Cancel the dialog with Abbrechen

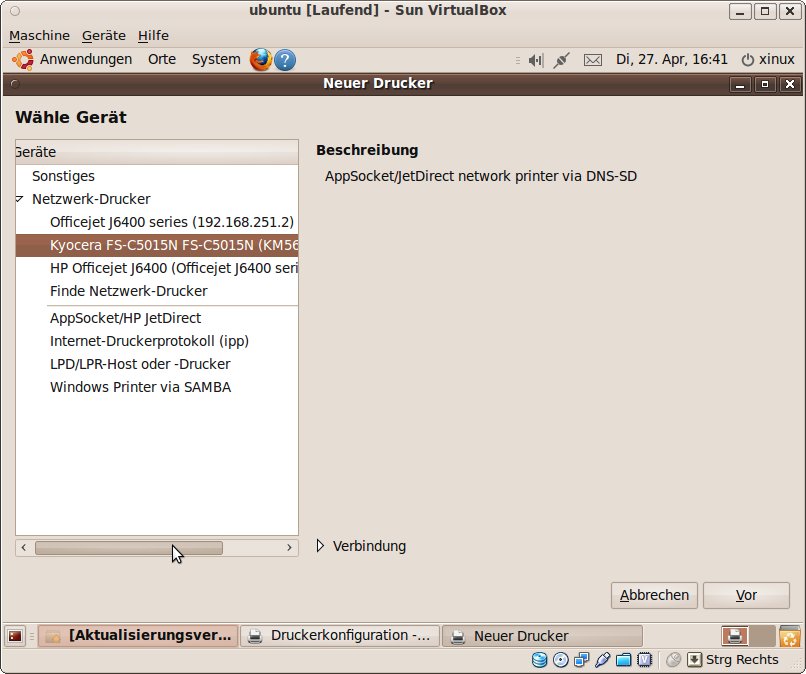(654, 595)
